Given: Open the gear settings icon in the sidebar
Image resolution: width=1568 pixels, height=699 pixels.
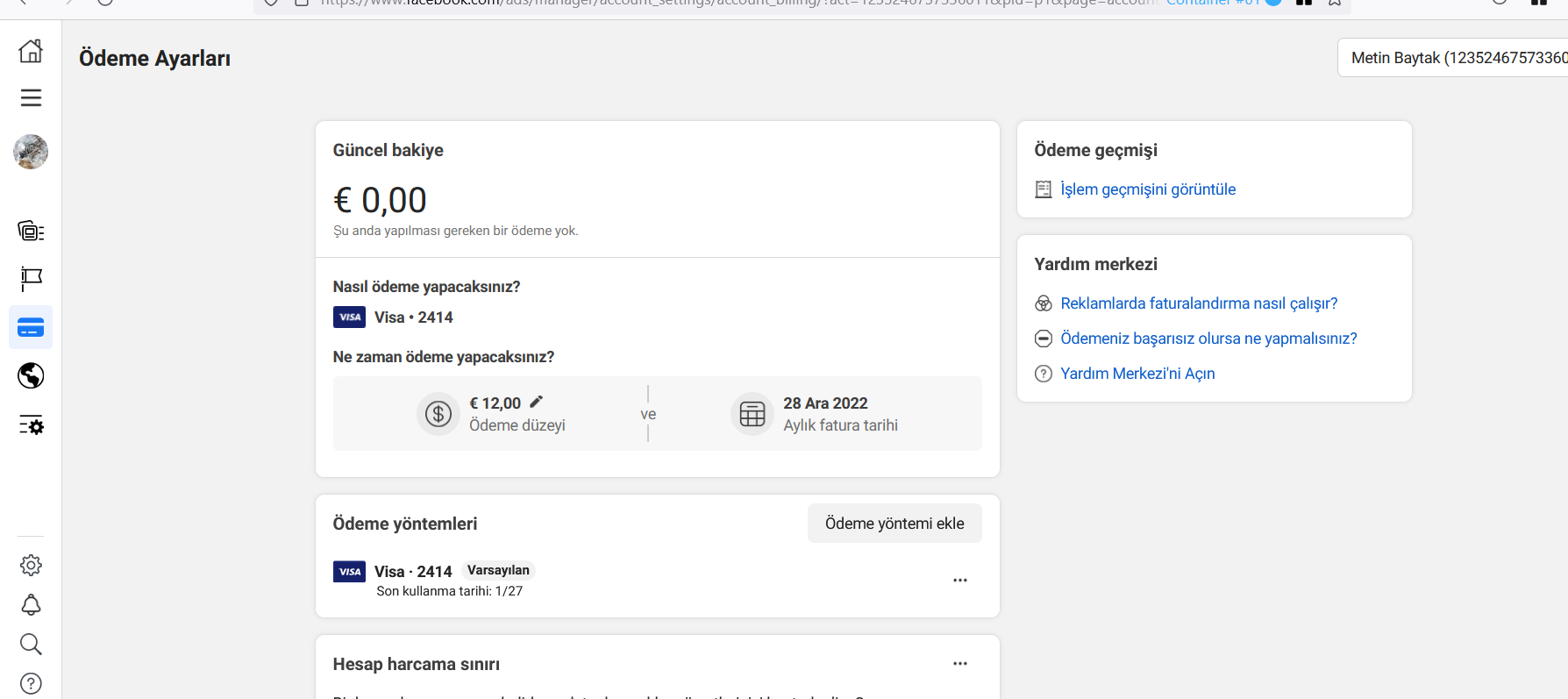Looking at the screenshot, I should (x=31, y=565).
